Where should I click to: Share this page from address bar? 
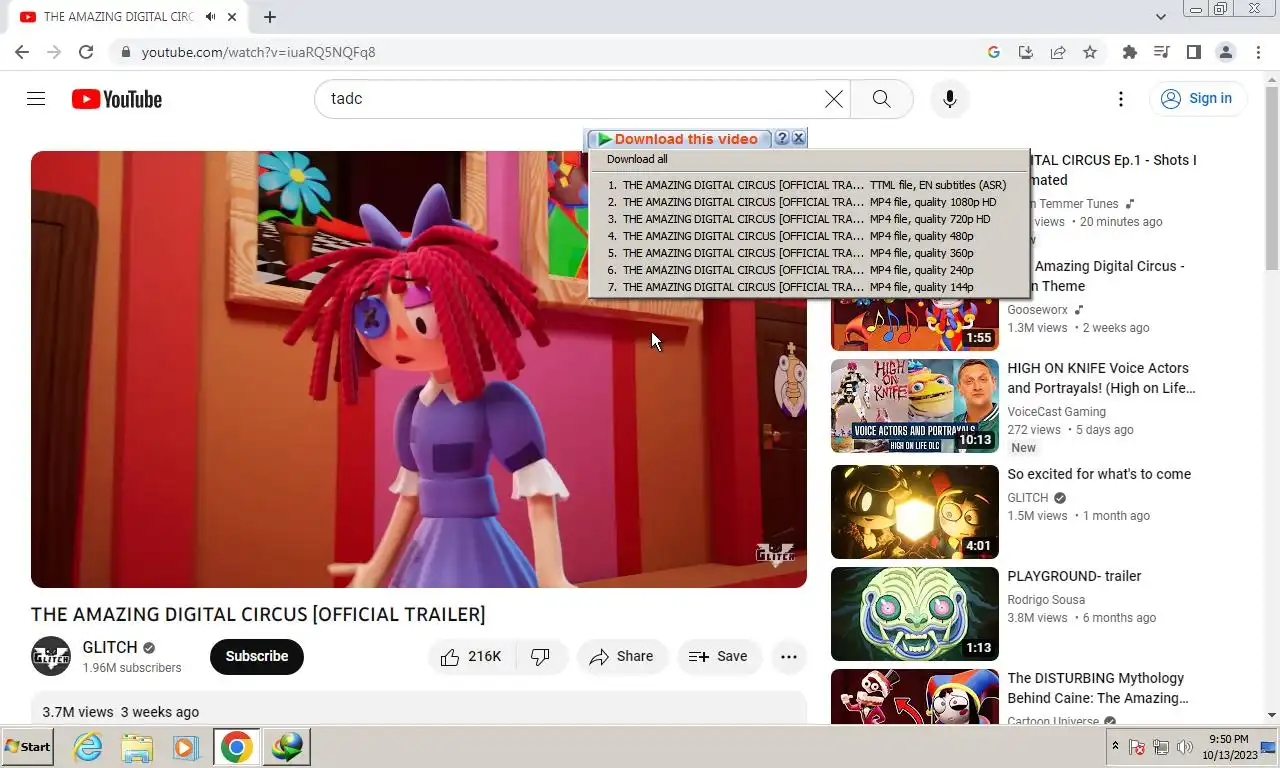(1058, 52)
